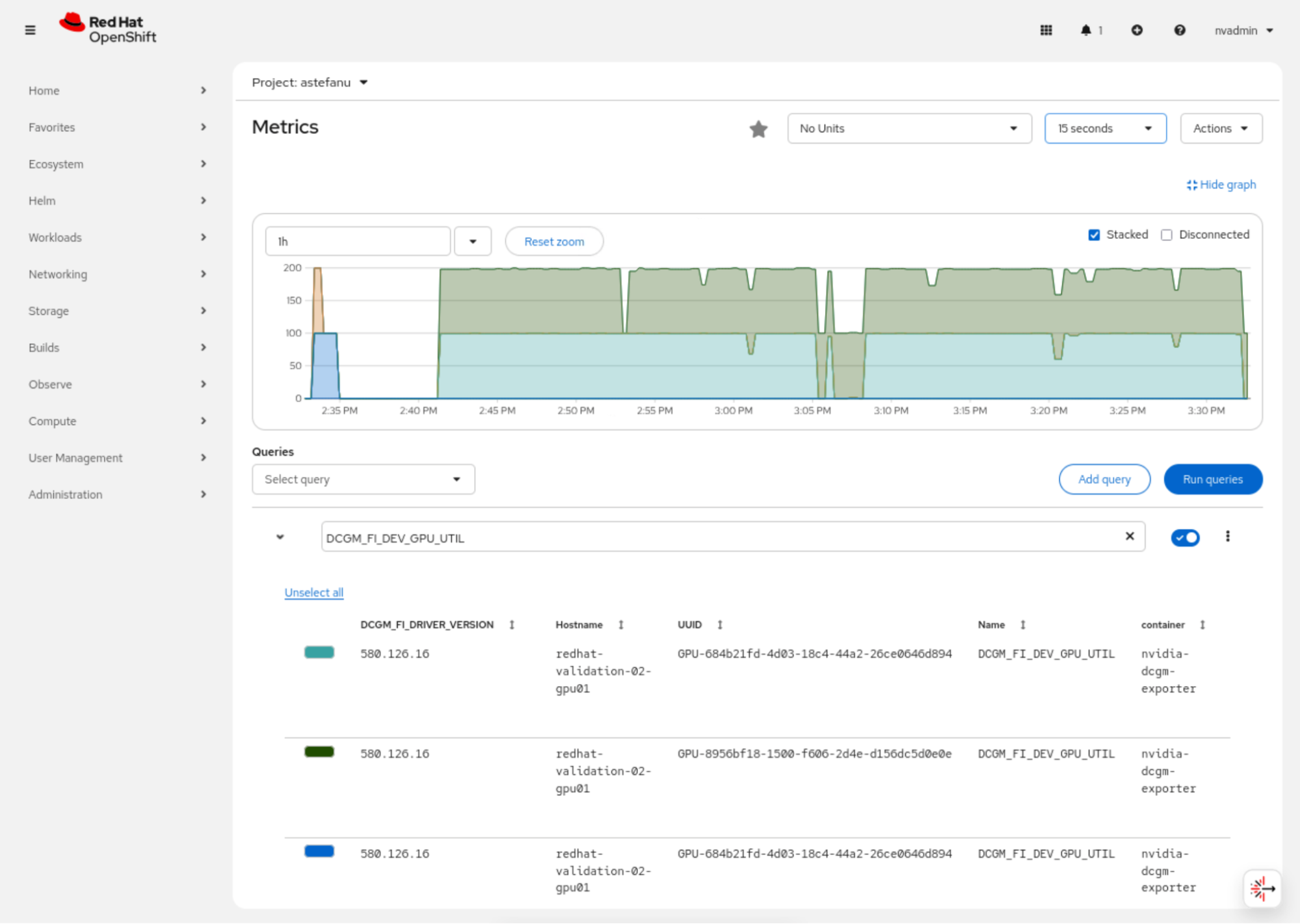The image size is (1300, 924).
Task: Collapse the query results expander
Action: (x=280, y=537)
